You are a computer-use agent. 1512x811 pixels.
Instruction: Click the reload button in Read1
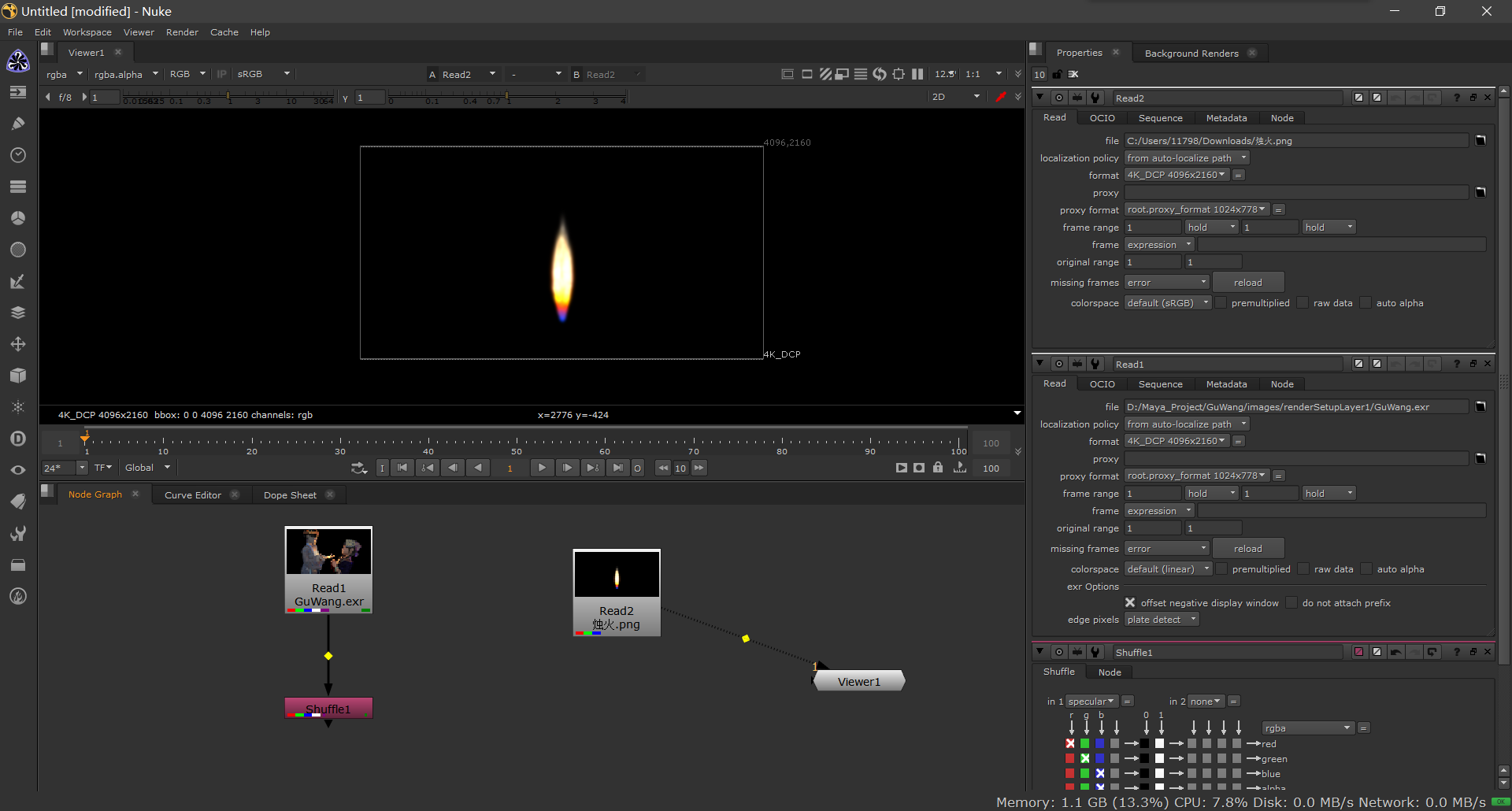click(x=1248, y=549)
